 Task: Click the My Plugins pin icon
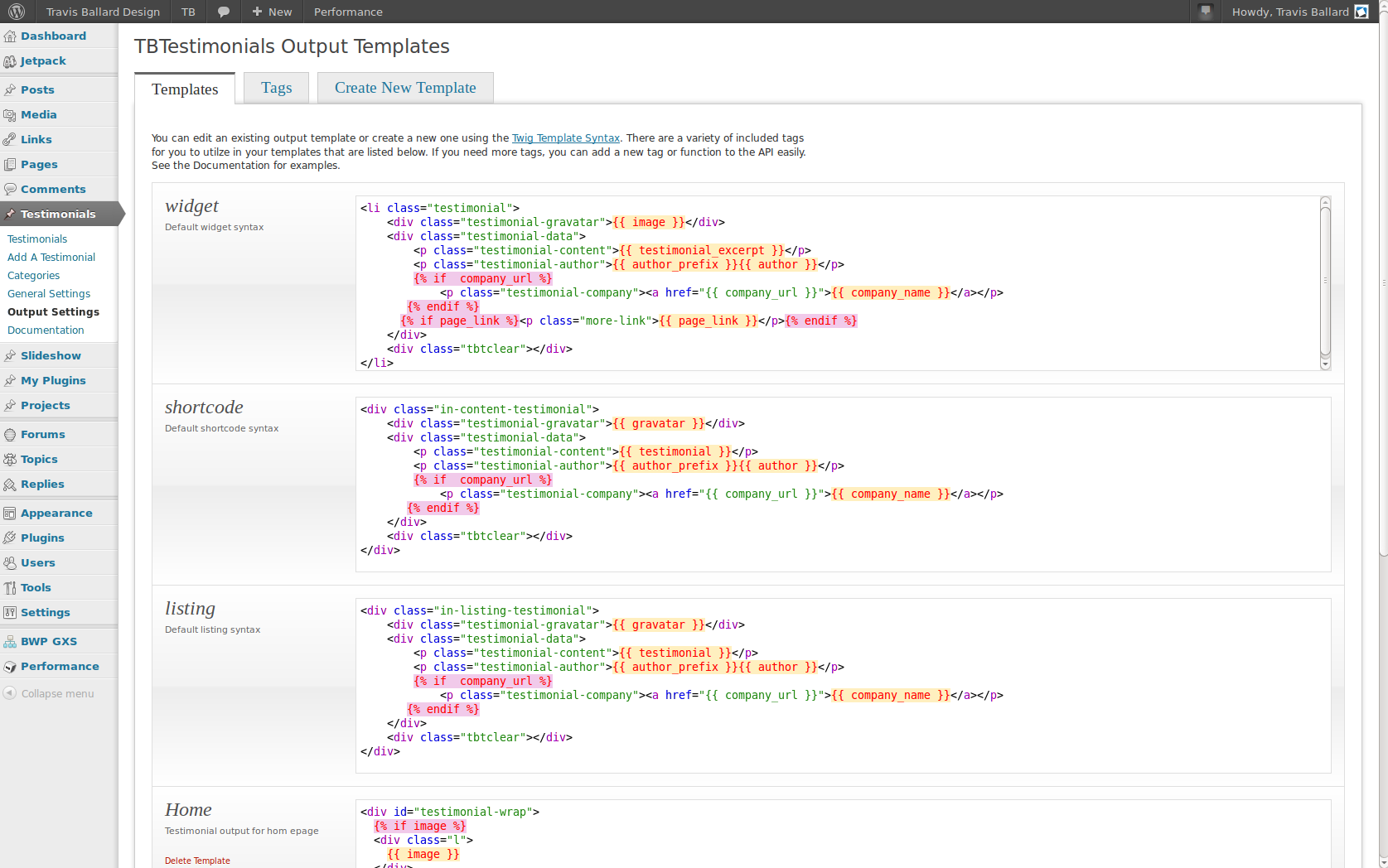[10, 381]
